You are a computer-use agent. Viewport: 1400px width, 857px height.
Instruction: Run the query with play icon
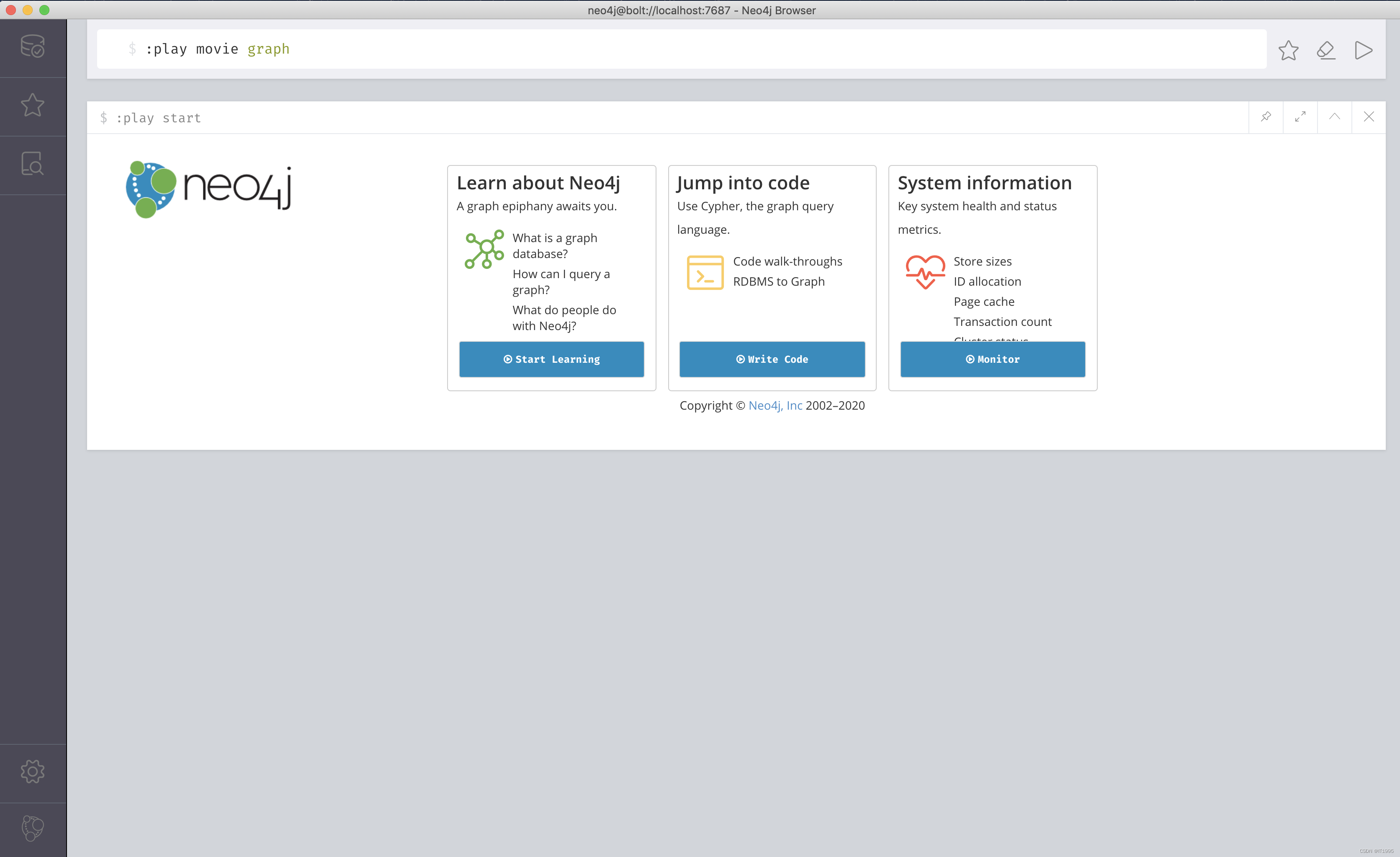coord(1363,50)
